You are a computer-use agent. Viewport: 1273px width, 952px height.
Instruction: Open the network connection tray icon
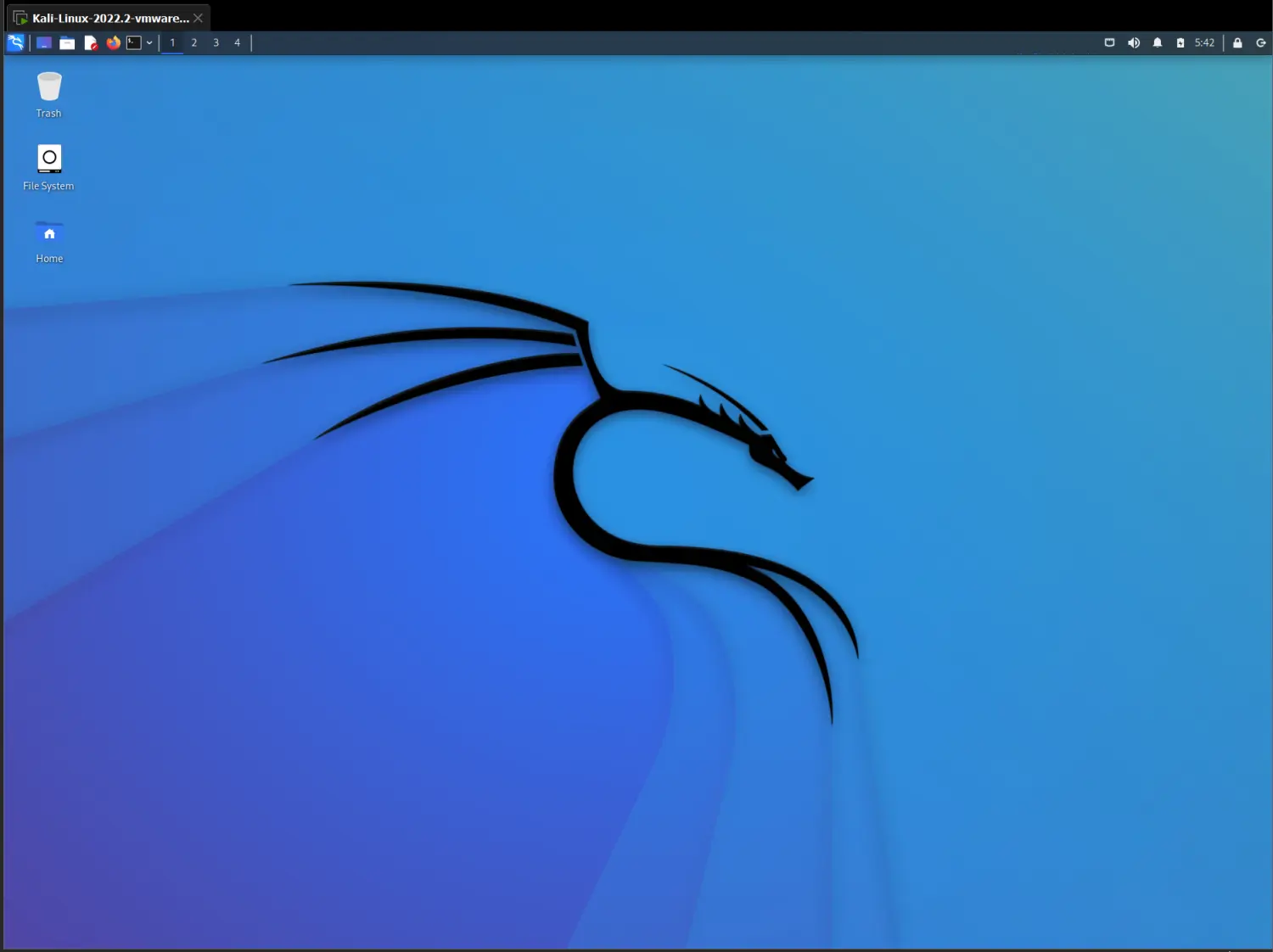pos(1109,42)
